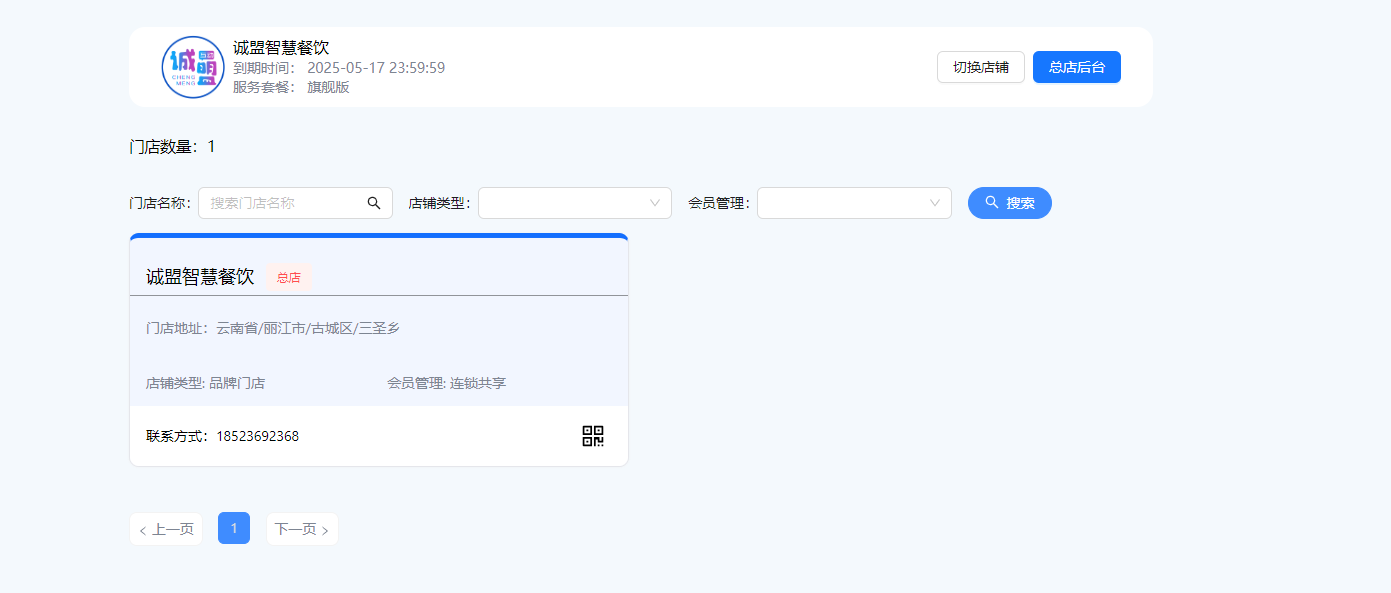1391x593 pixels.
Task: Expand the 店铺类型 filter dropdown
Action: (x=574, y=203)
